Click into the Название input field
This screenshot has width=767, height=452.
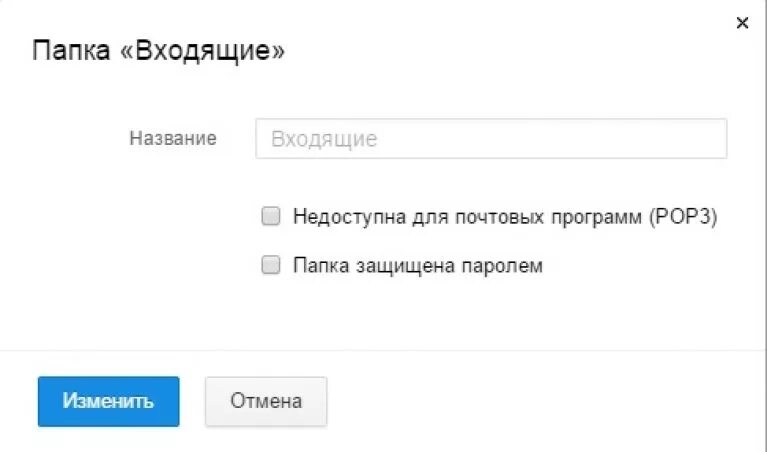coord(490,139)
